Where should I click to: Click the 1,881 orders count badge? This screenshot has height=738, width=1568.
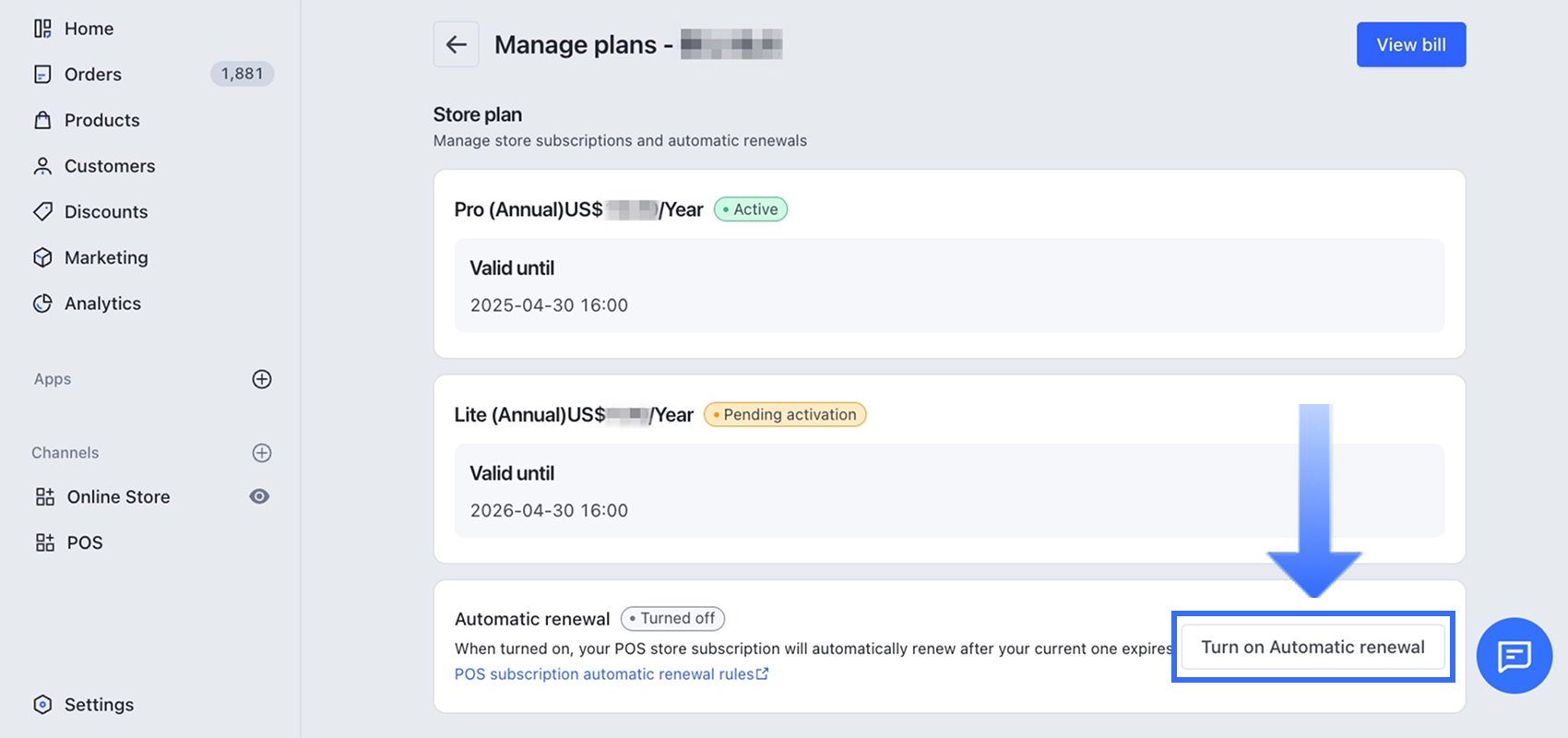point(242,74)
